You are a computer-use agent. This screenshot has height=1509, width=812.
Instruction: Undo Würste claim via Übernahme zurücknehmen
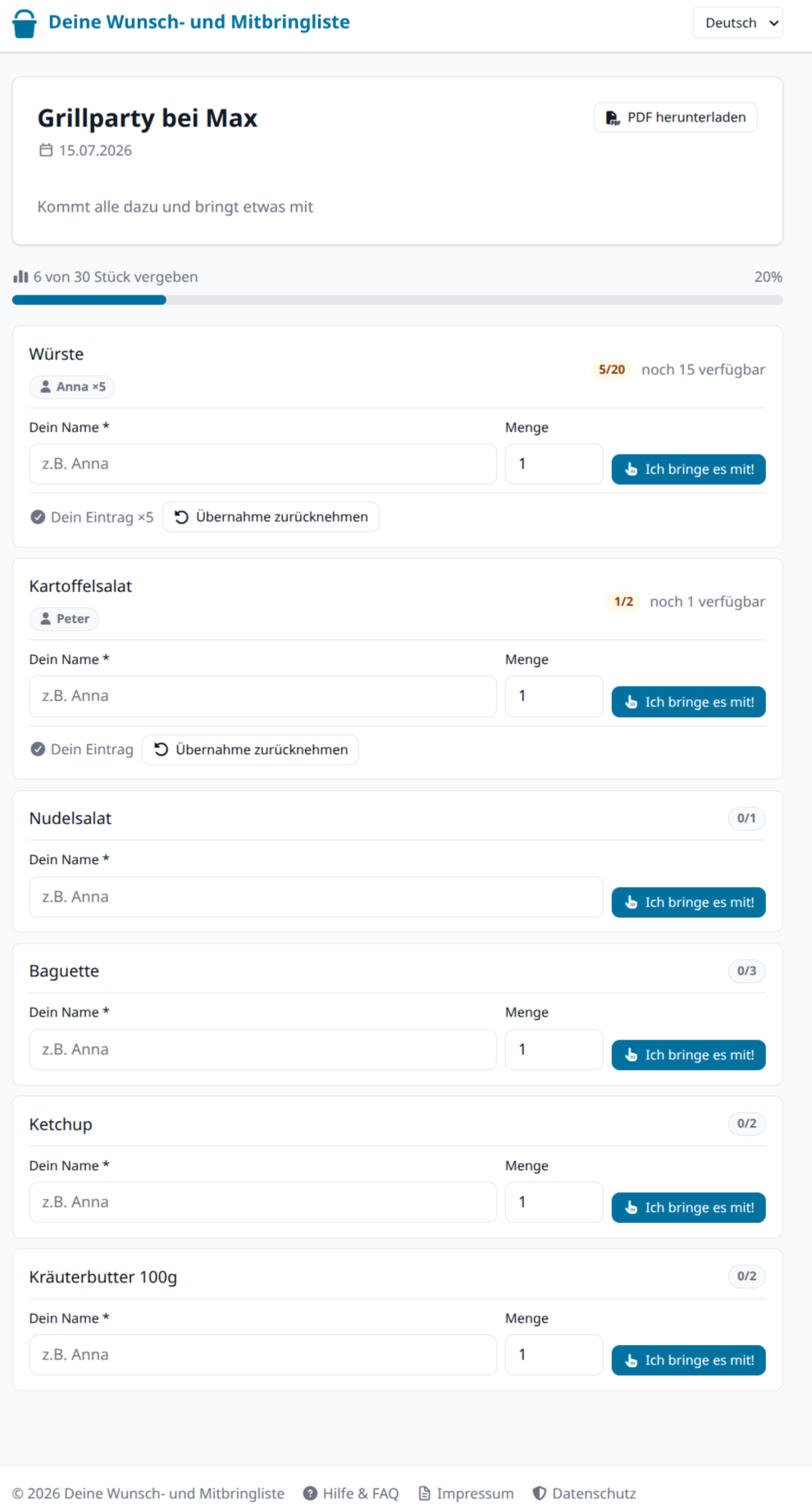(271, 517)
